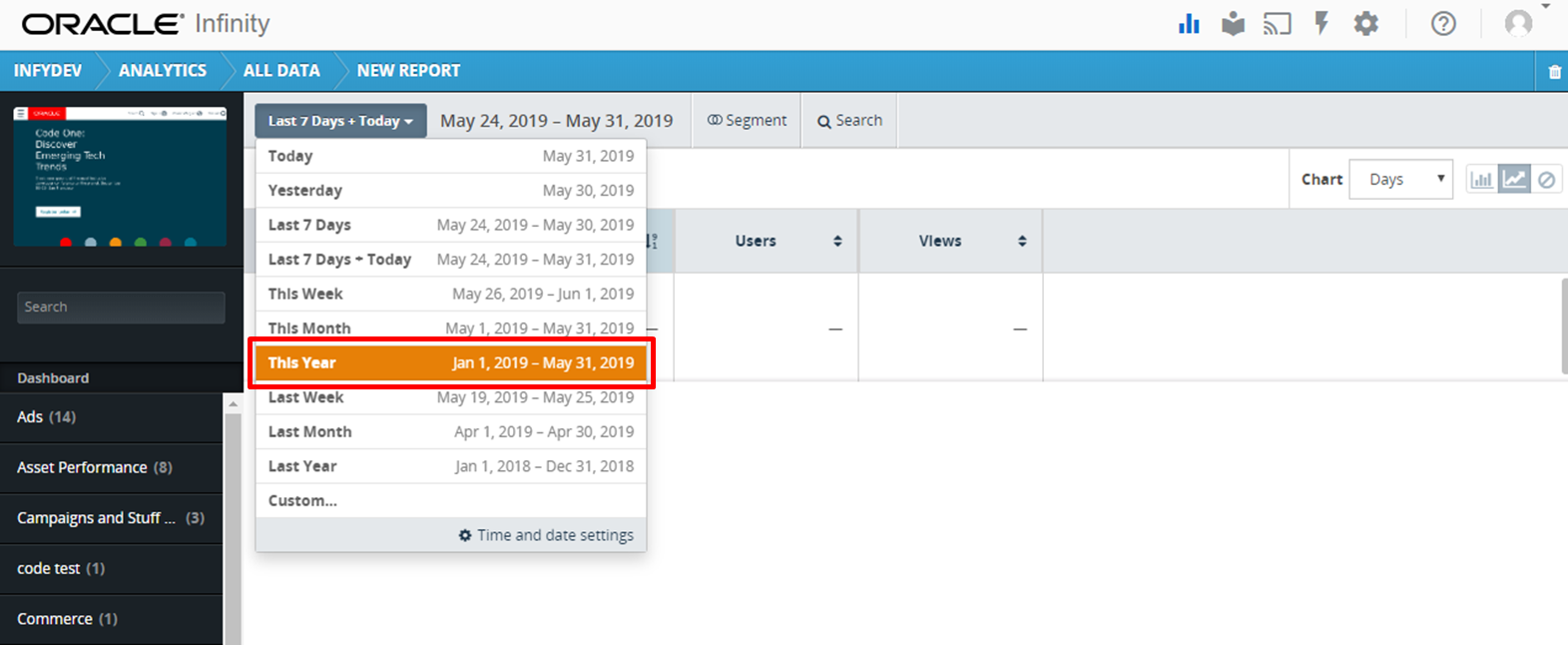Open Time and date settings
1568x645 pixels.
[x=546, y=535]
